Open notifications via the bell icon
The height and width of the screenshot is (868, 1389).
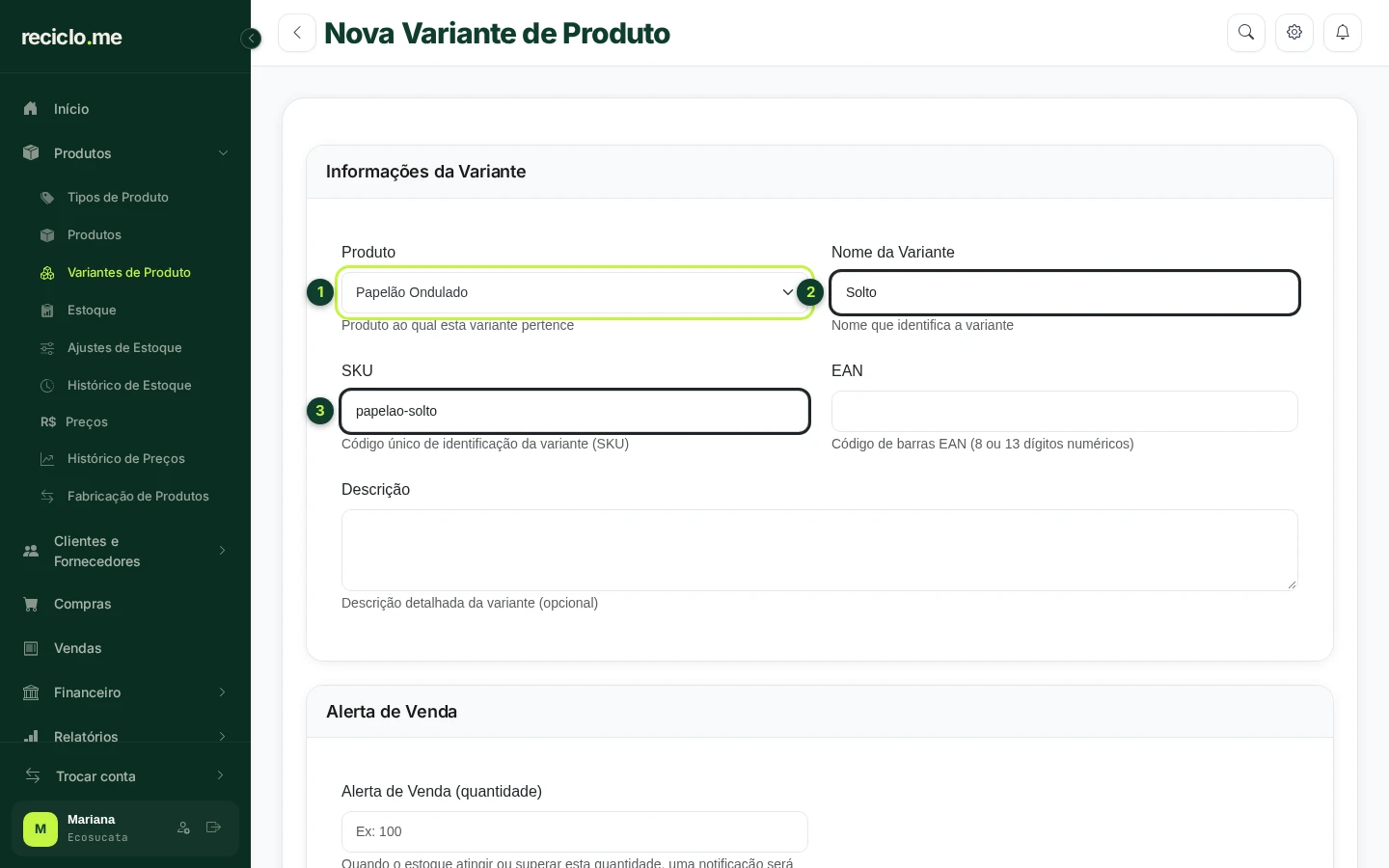(1343, 33)
